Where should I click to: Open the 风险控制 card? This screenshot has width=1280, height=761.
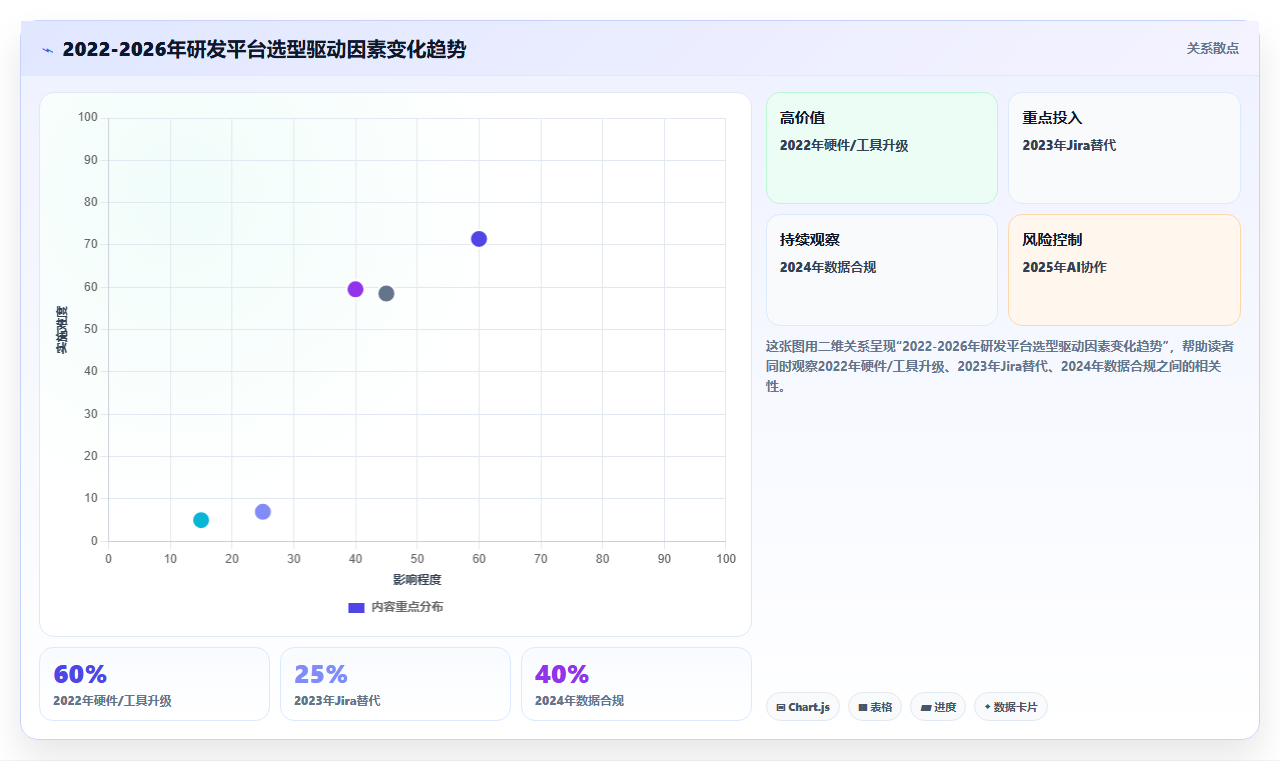1124,270
